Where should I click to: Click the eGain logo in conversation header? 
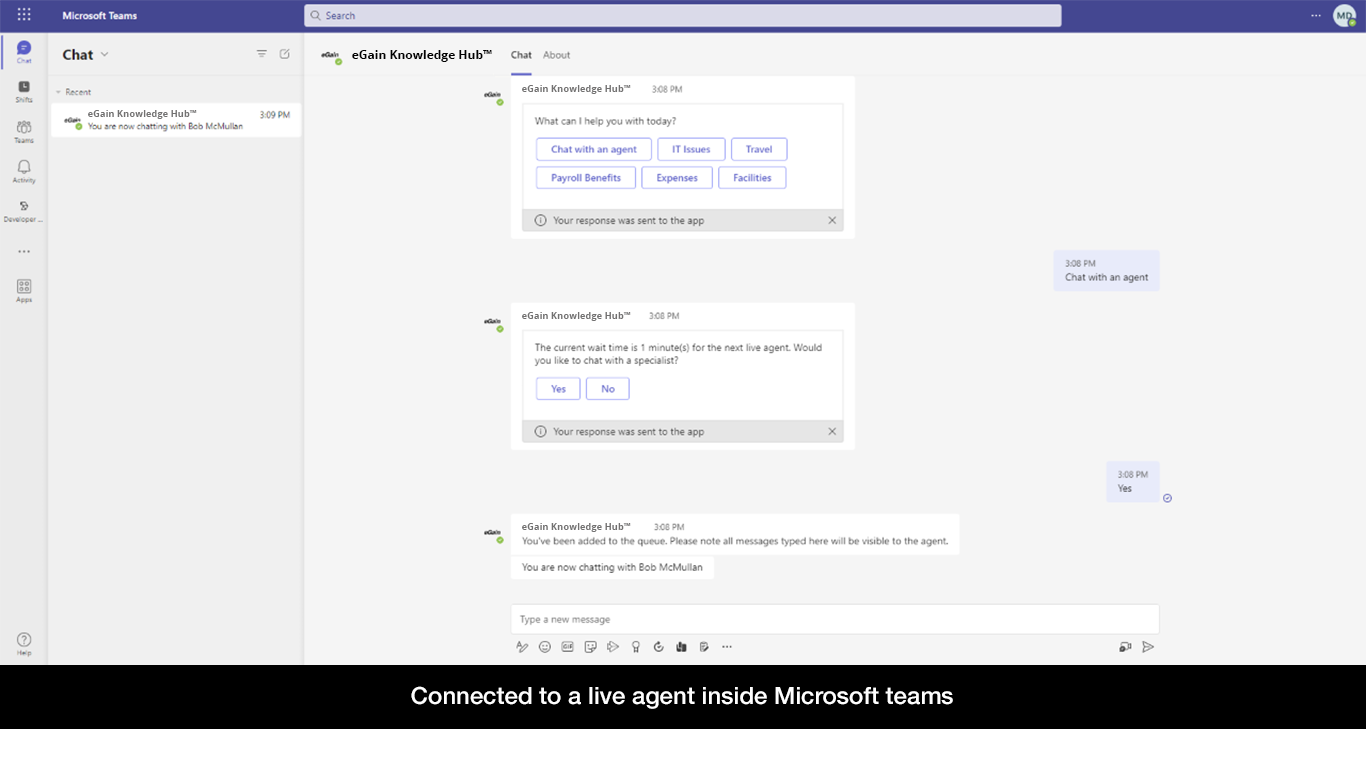pyautogui.click(x=330, y=55)
